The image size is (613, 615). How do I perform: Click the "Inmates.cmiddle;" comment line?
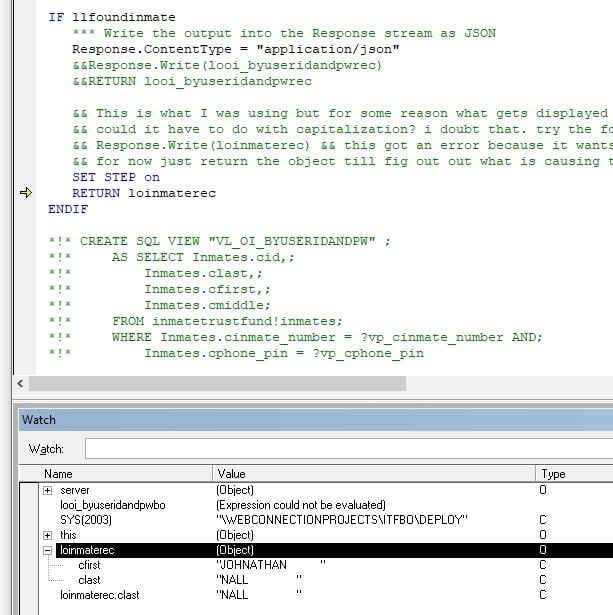(x=159, y=305)
